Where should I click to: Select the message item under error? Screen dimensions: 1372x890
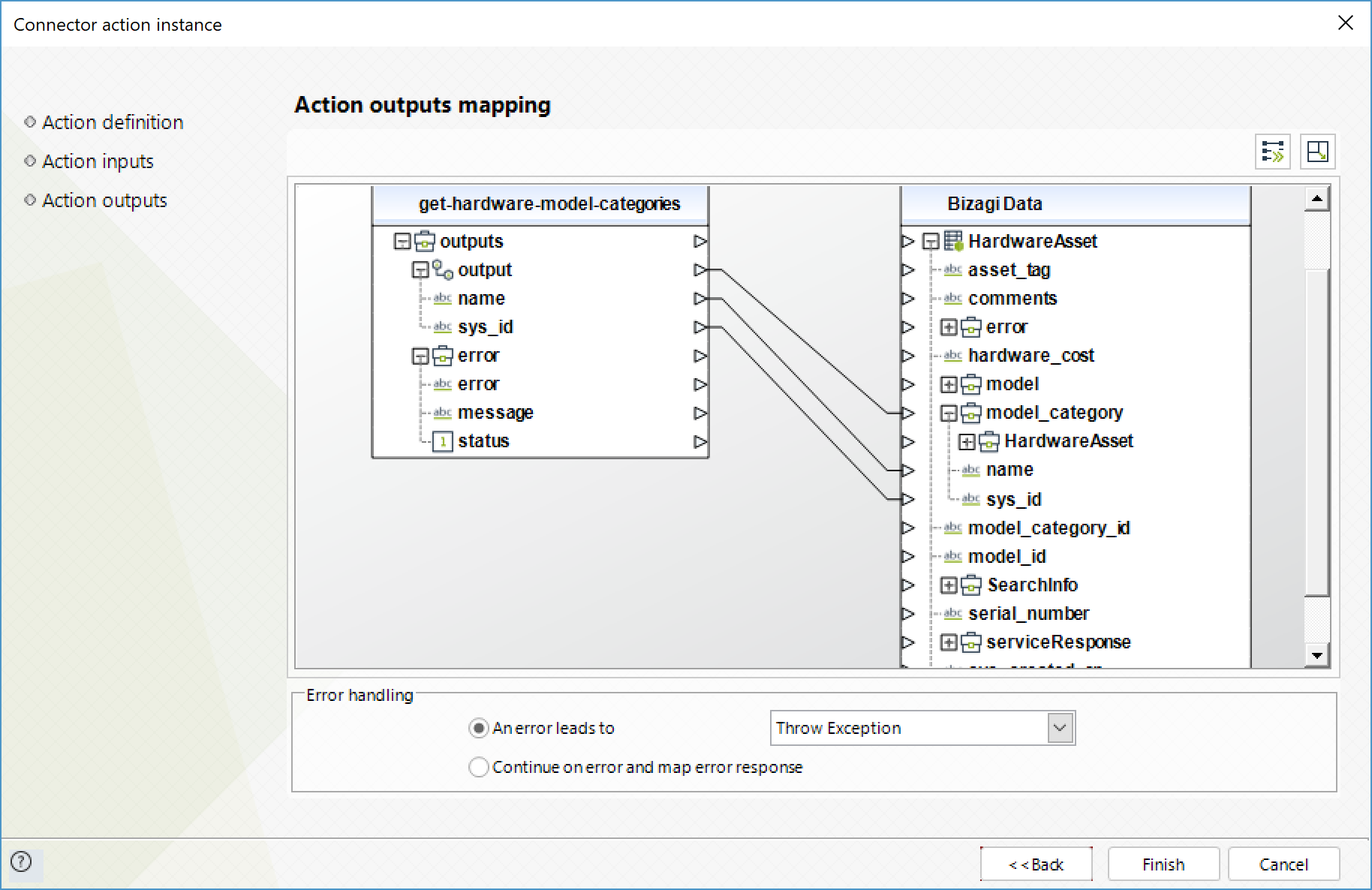pos(495,413)
